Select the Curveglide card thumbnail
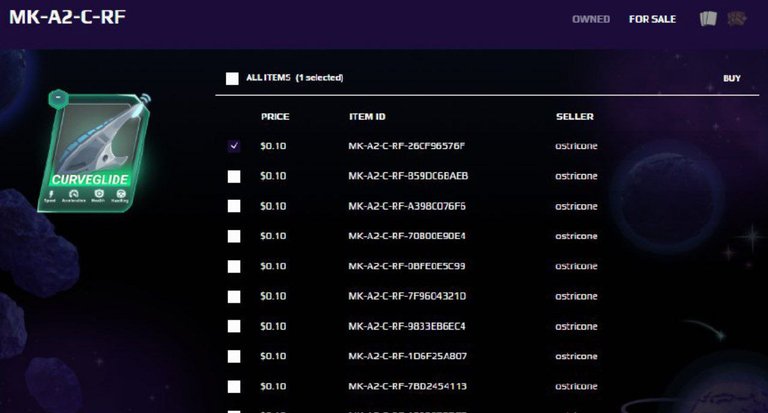 [94, 151]
